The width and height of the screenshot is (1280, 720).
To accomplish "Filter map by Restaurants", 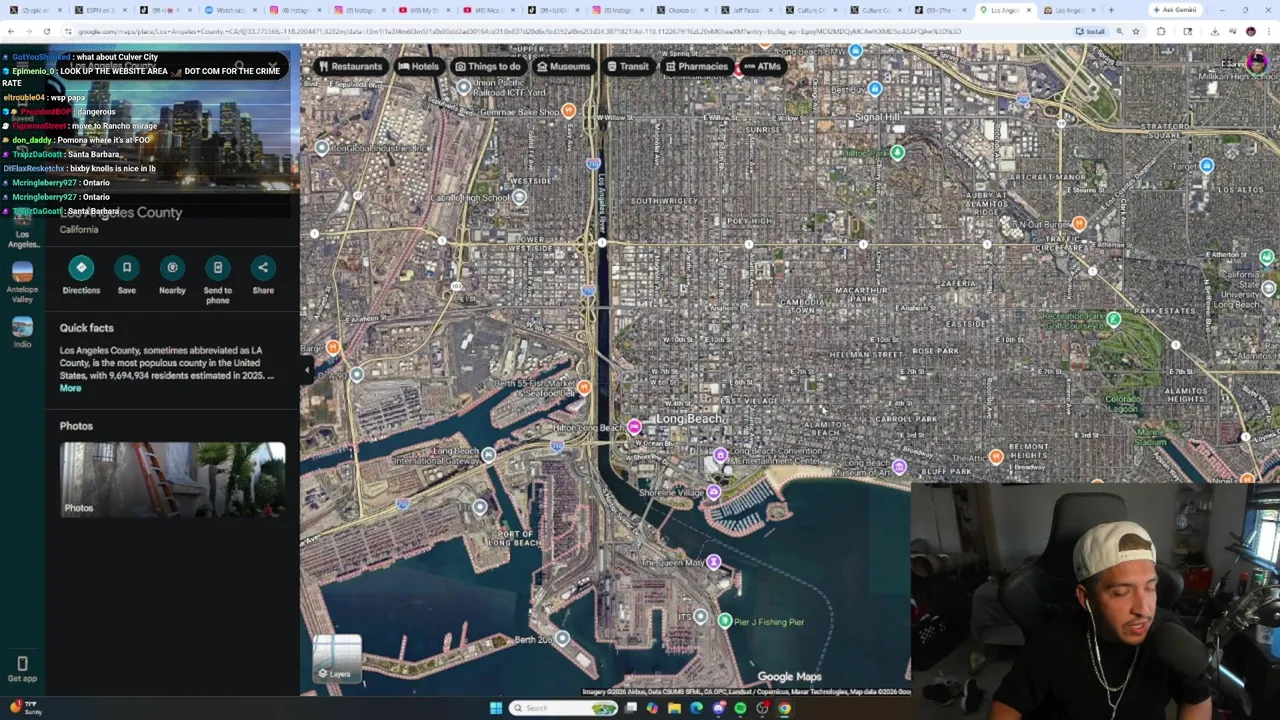I will tap(350, 66).
